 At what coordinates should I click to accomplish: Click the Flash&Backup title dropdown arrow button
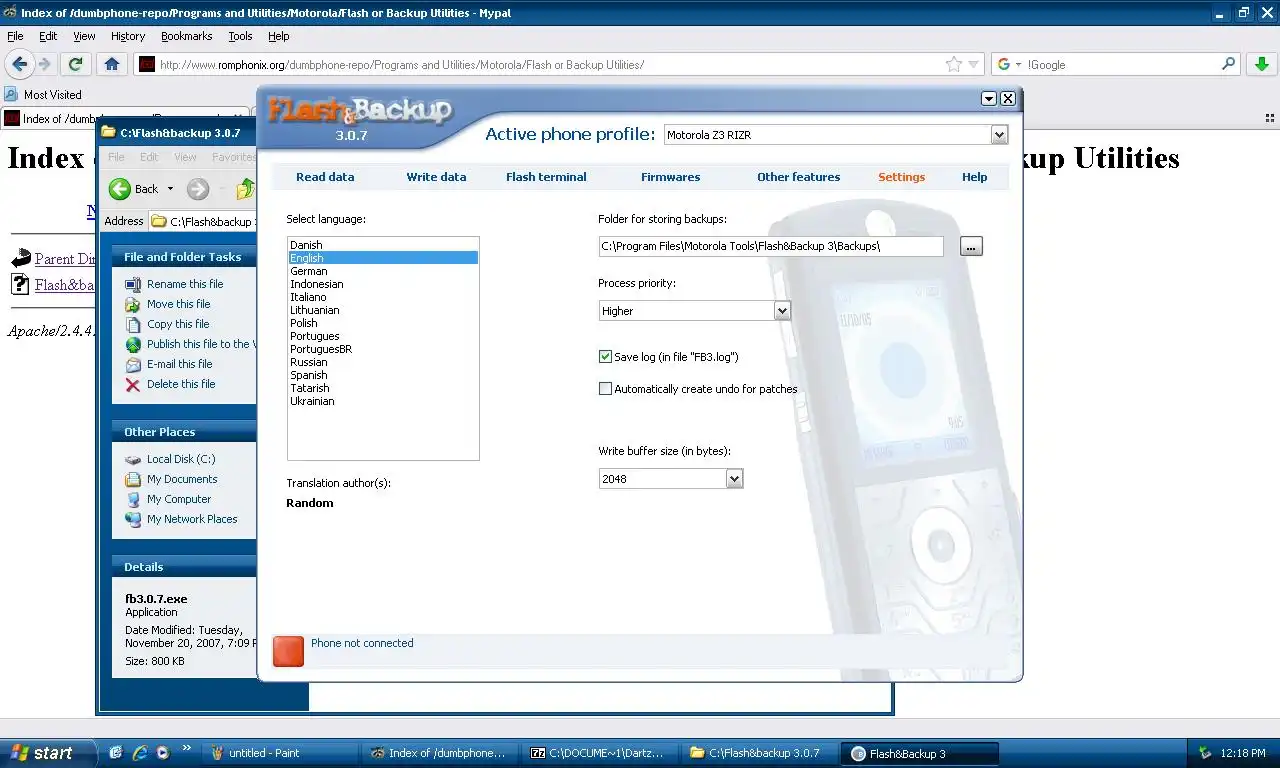(989, 99)
